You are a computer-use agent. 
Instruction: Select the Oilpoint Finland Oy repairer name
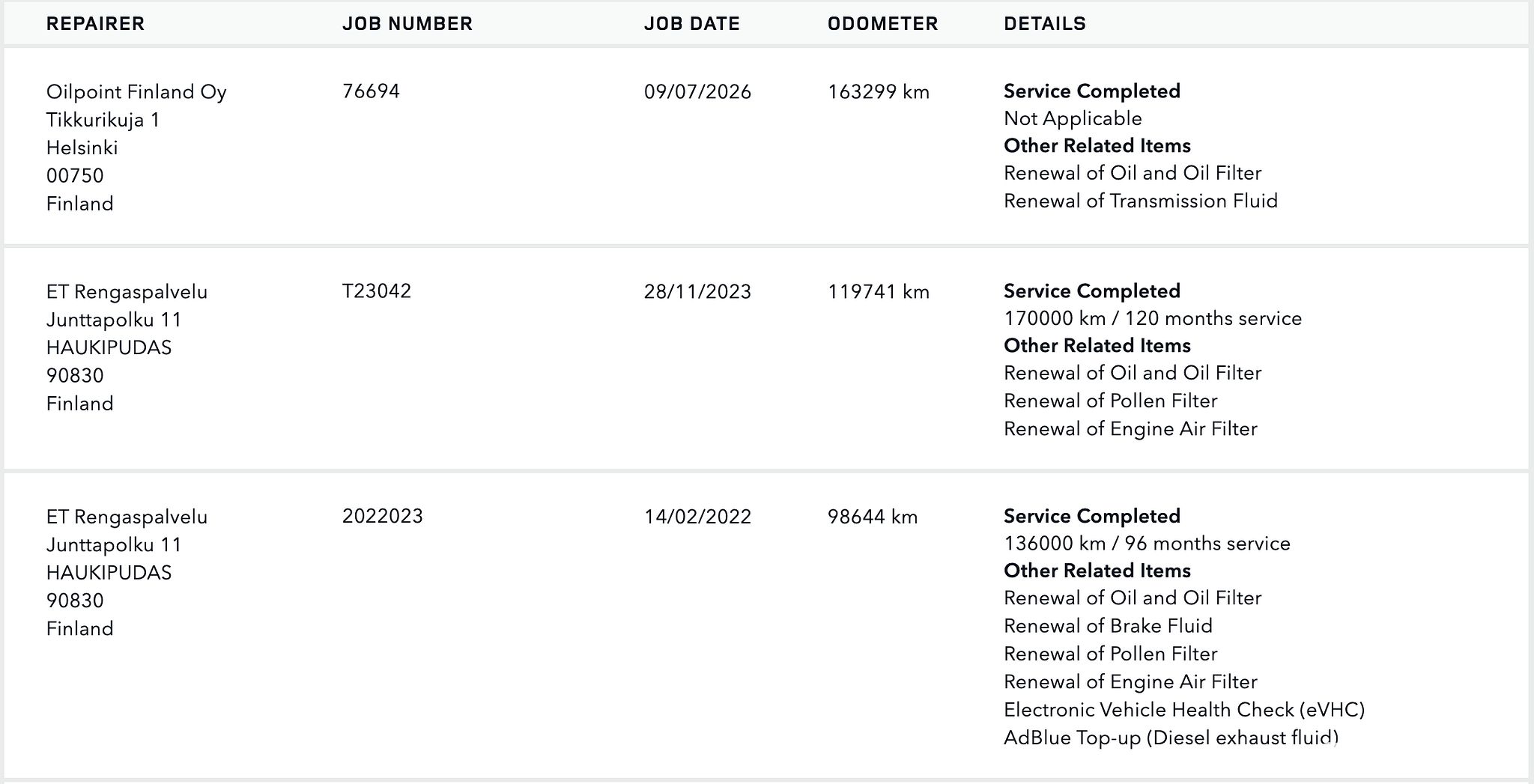[136, 92]
